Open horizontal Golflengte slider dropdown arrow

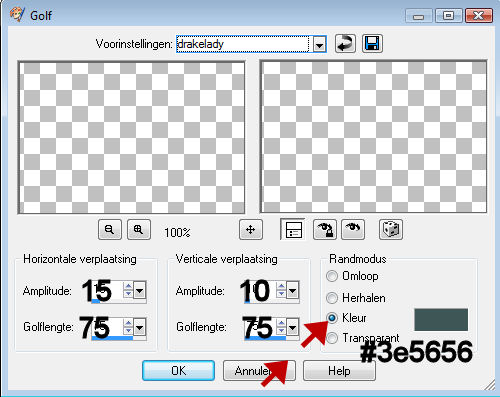pyautogui.click(x=139, y=327)
